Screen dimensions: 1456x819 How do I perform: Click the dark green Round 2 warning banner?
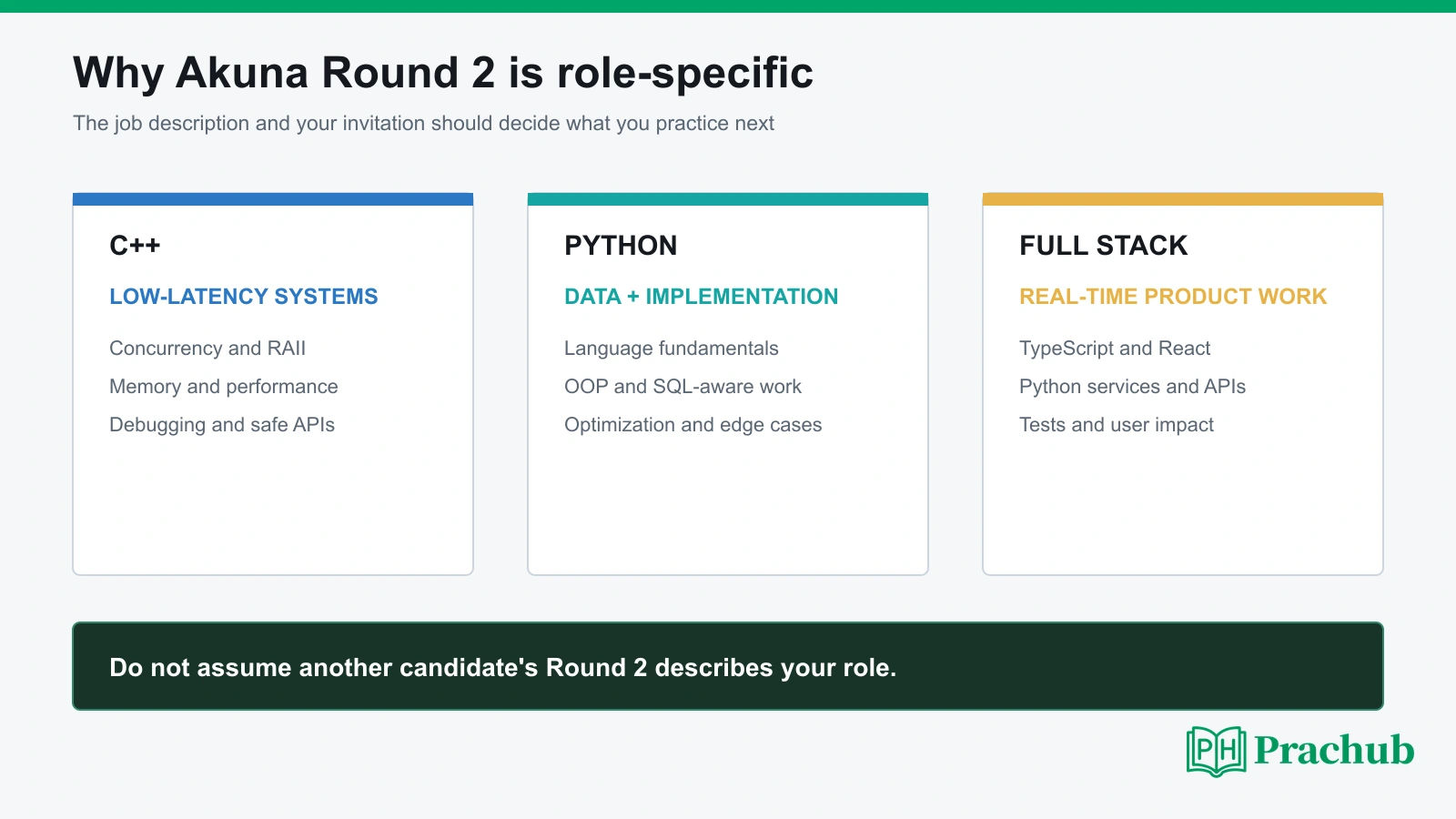tap(728, 666)
